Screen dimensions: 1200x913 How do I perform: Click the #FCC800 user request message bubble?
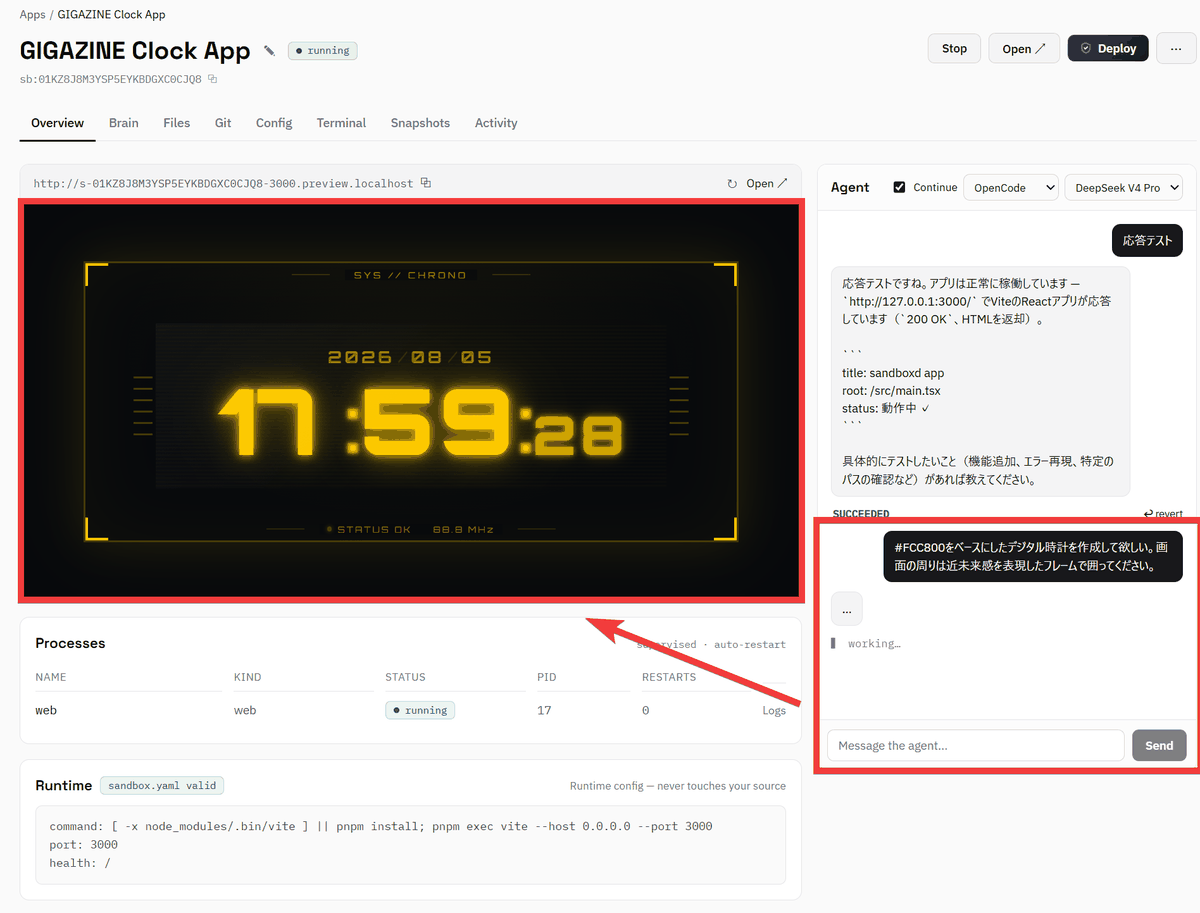pyautogui.click(x=1032, y=556)
